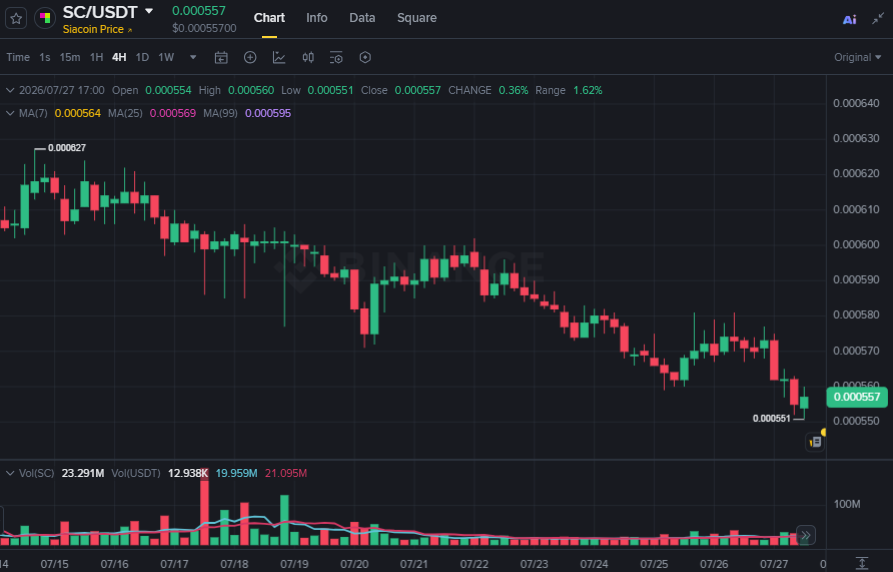Click the Vol(USDT) value 12.938K
The width and height of the screenshot is (893, 572).
point(188,473)
